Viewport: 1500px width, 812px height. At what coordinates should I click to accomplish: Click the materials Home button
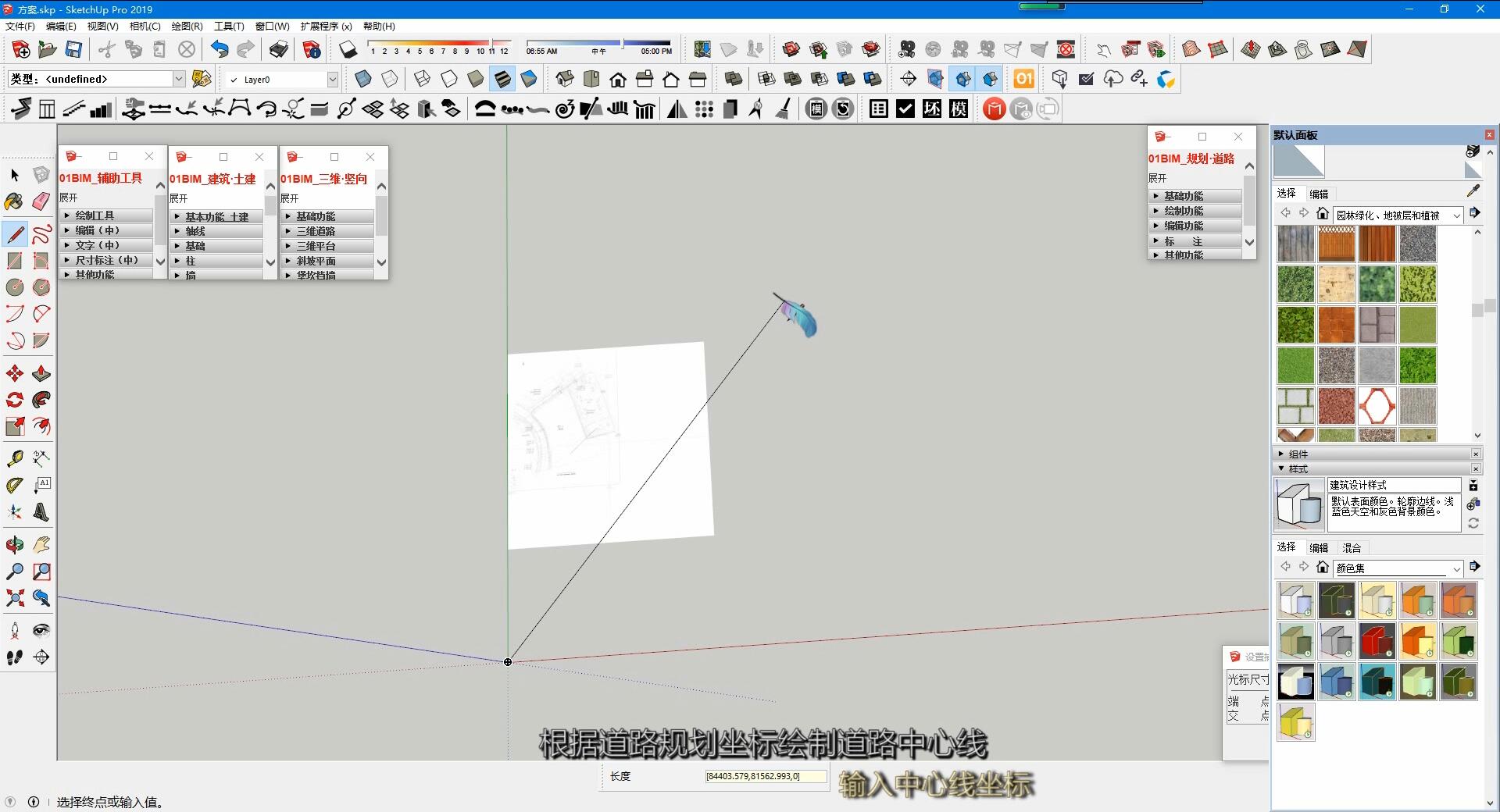click(1322, 213)
